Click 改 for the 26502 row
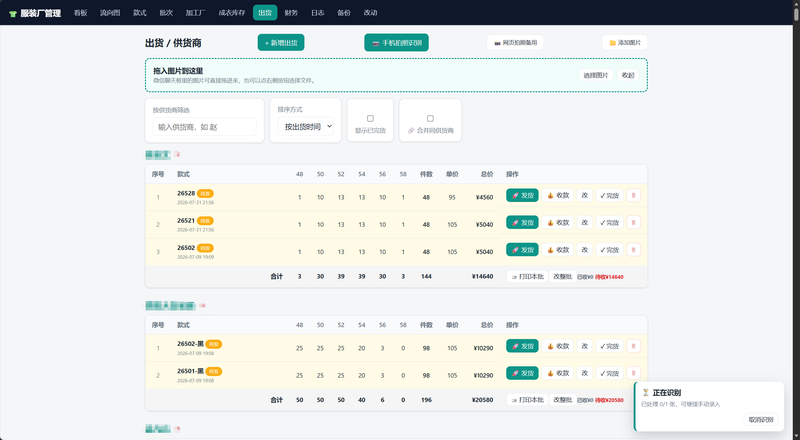Image resolution: width=800 pixels, height=440 pixels. point(585,250)
